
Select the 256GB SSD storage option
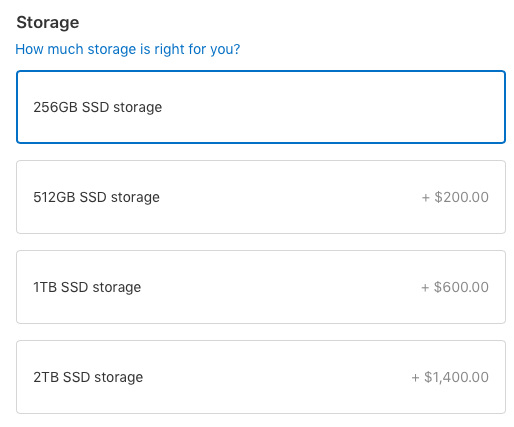click(261, 107)
